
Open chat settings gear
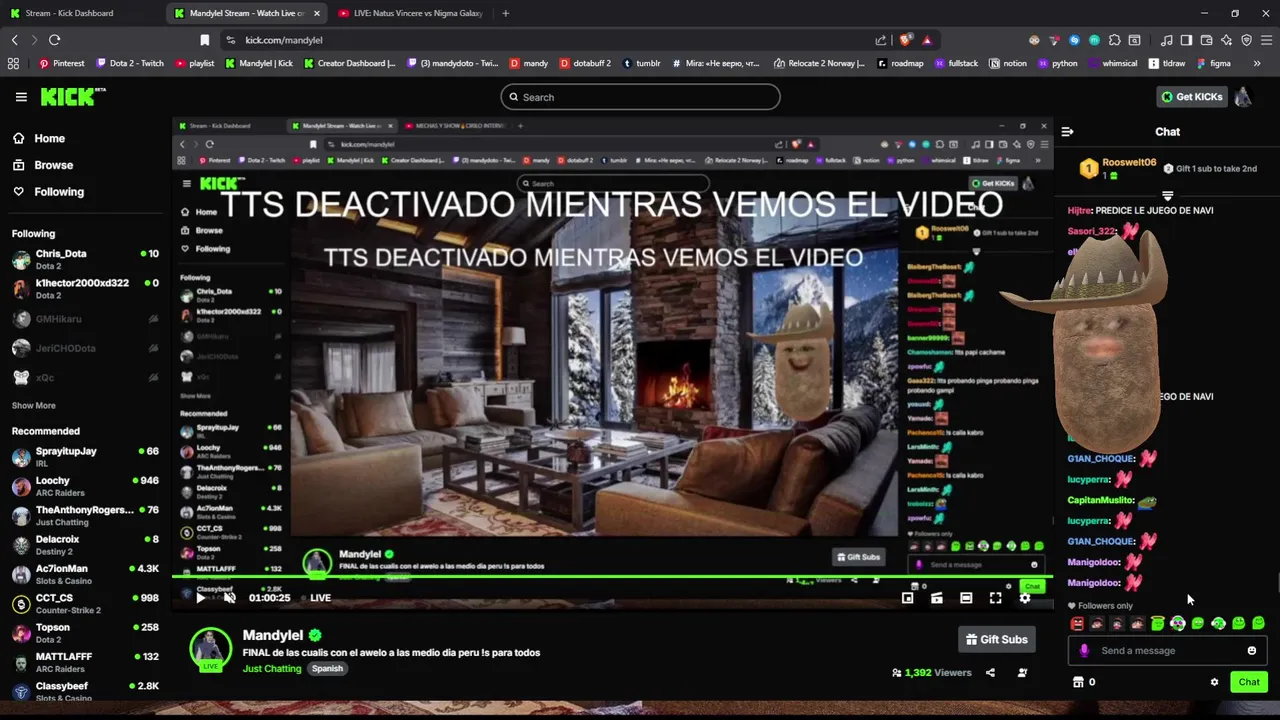coord(1214,682)
